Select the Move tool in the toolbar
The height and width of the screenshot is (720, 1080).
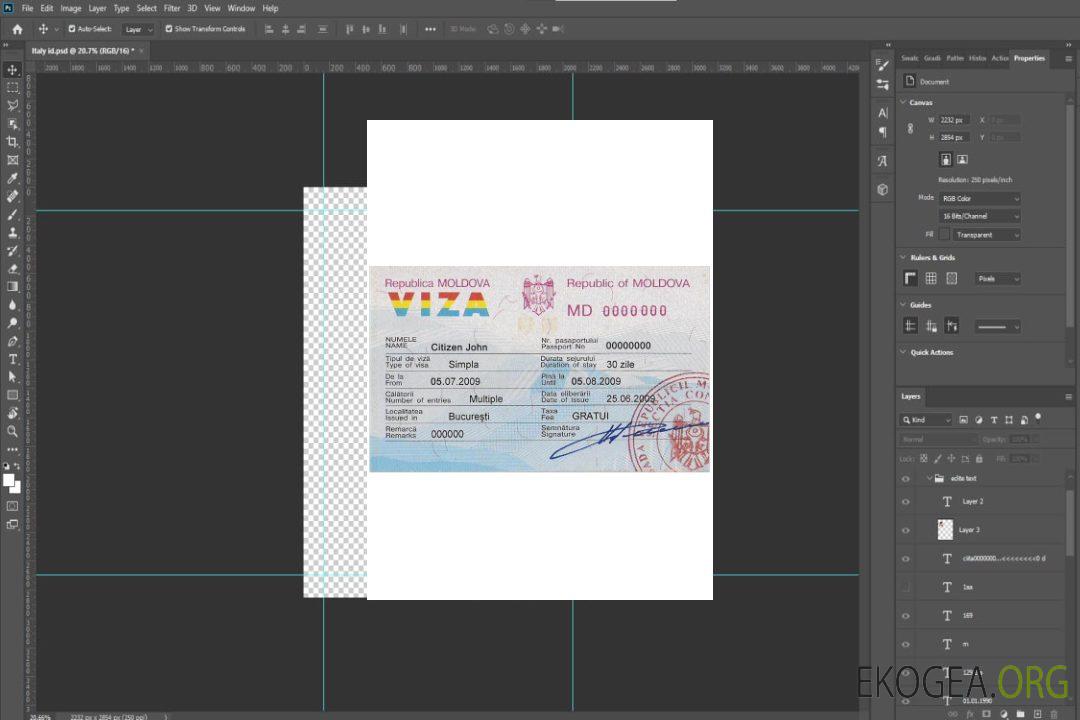point(12,70)
